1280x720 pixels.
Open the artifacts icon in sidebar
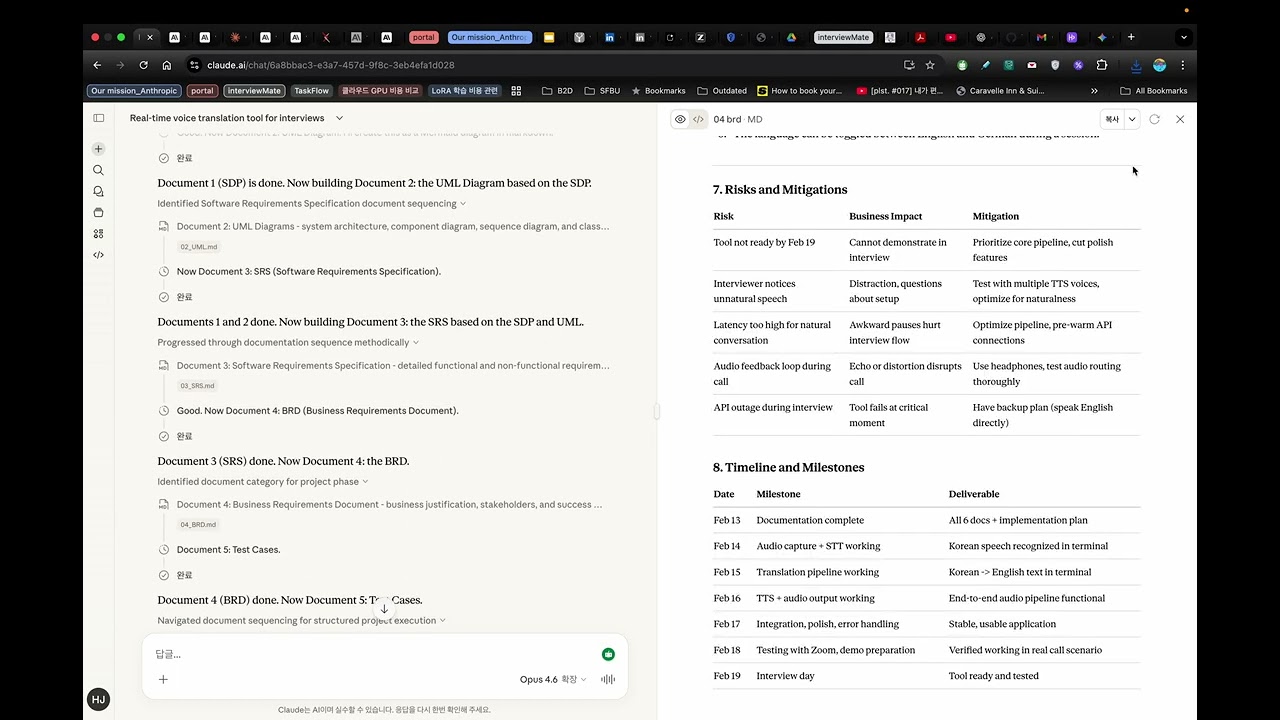98,234
